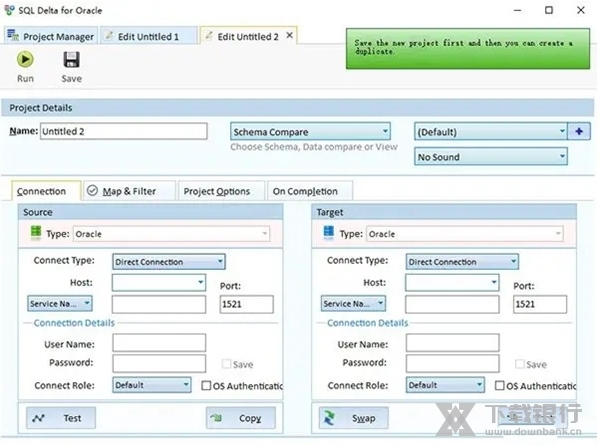Screen dimensions: 600x445
Task: Click the Source User Name field
Action: click(158, 343)
